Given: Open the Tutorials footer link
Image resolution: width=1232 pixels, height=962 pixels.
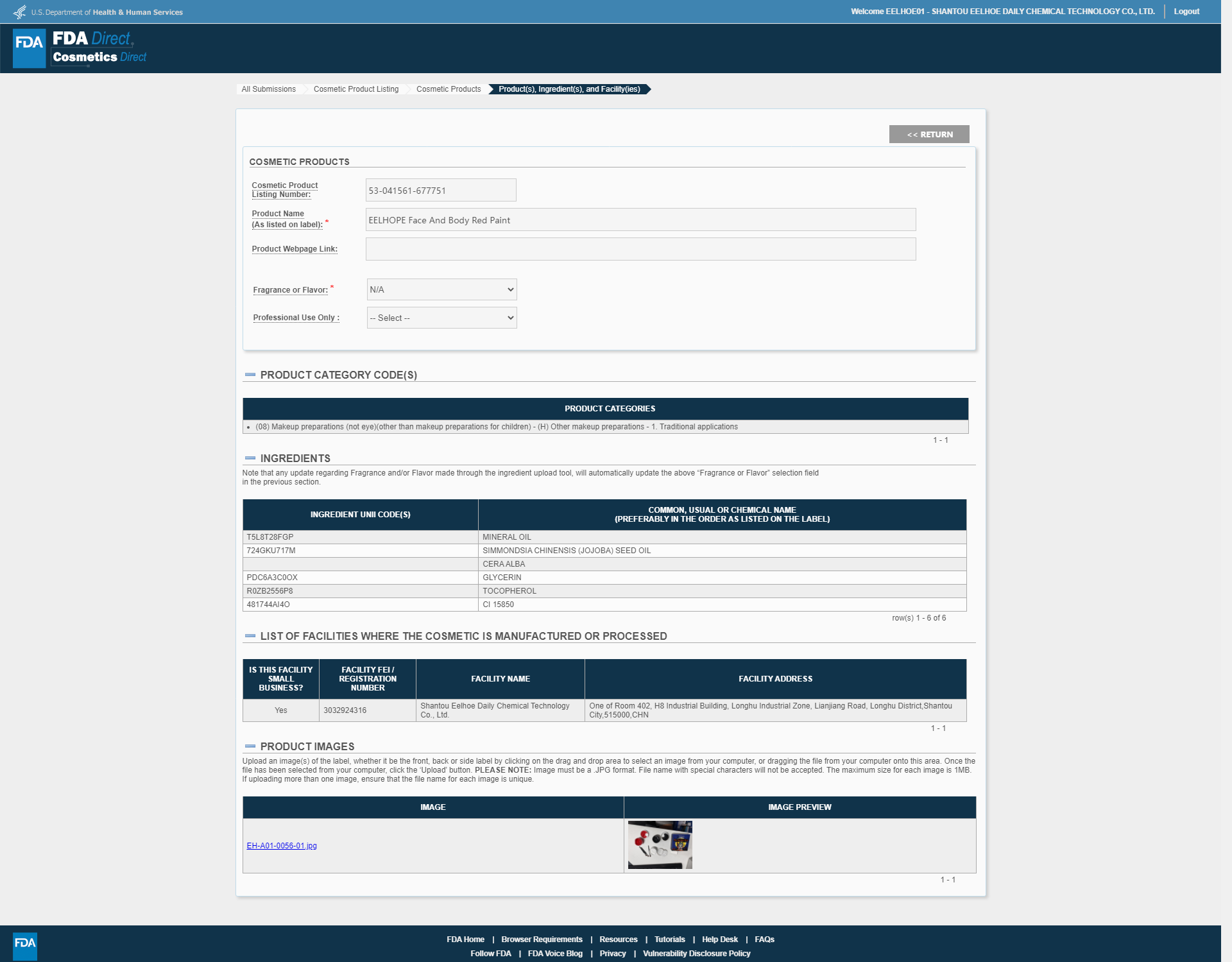Looking at the screenshot, I should point(669,940).
